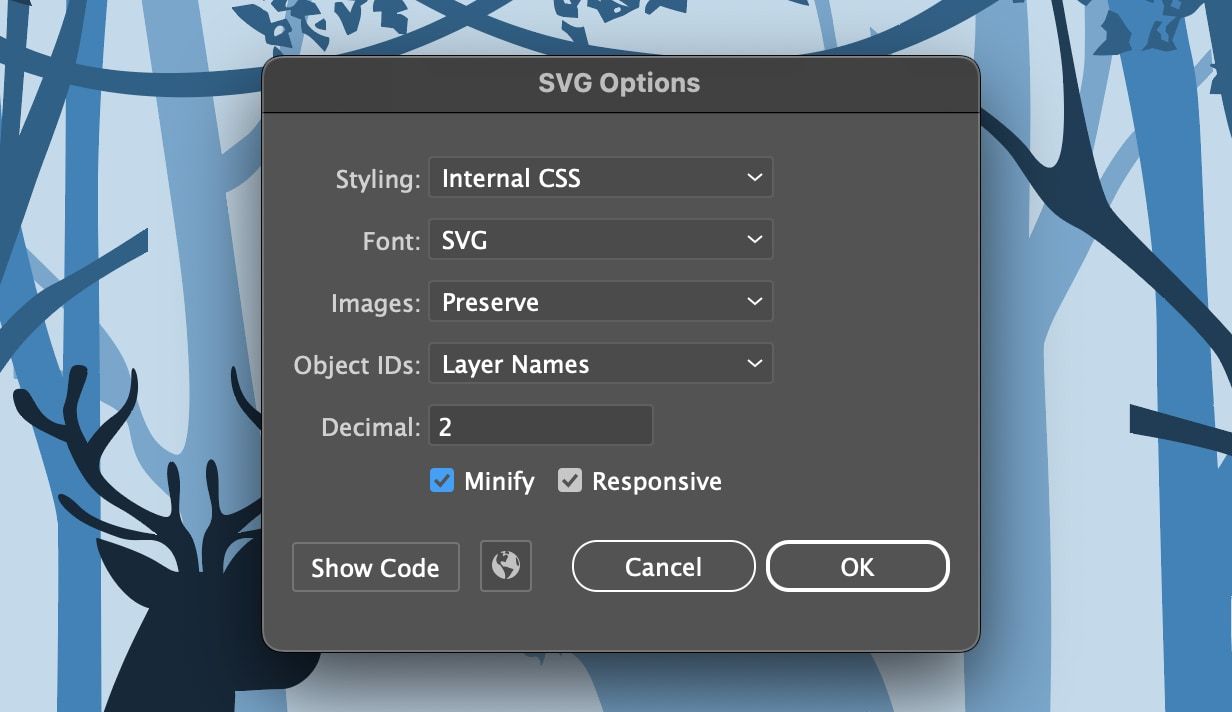Open the Images dropdown
This screenshot has width=1232, height=712.
click(x=600, y=301)
